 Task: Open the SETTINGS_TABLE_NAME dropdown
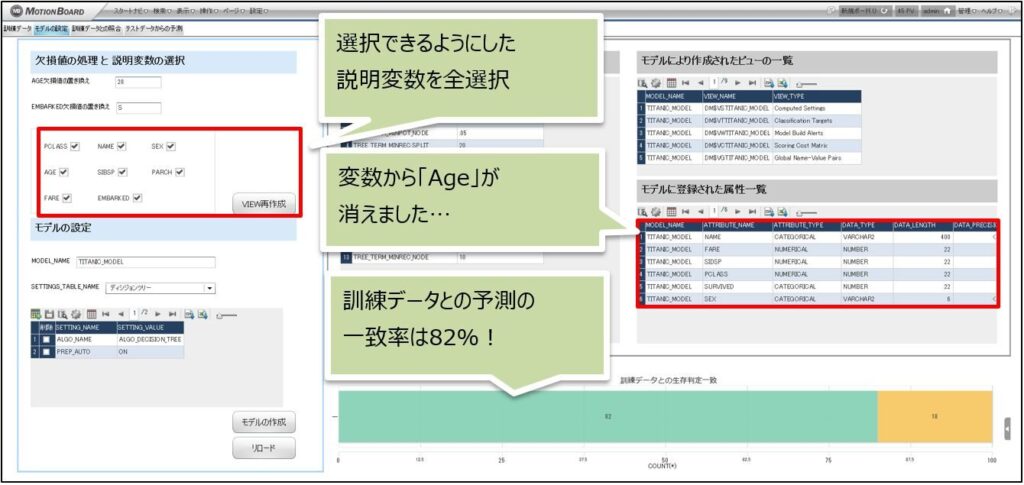209,289
